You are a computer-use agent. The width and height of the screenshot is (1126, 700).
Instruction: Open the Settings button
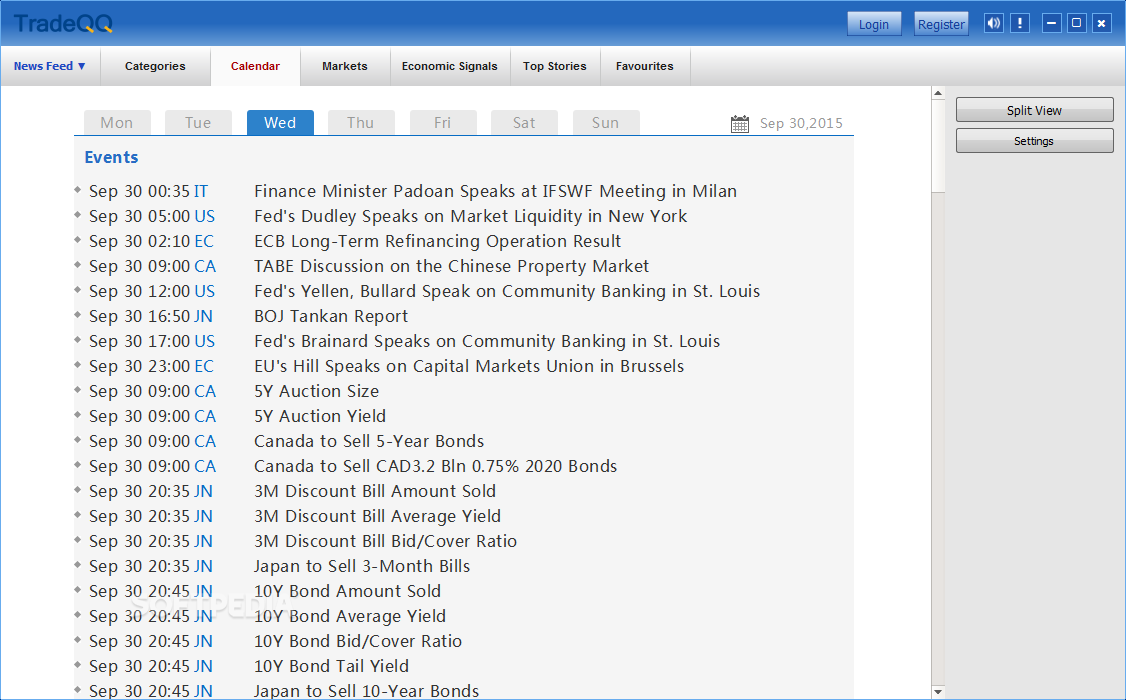1034,141
